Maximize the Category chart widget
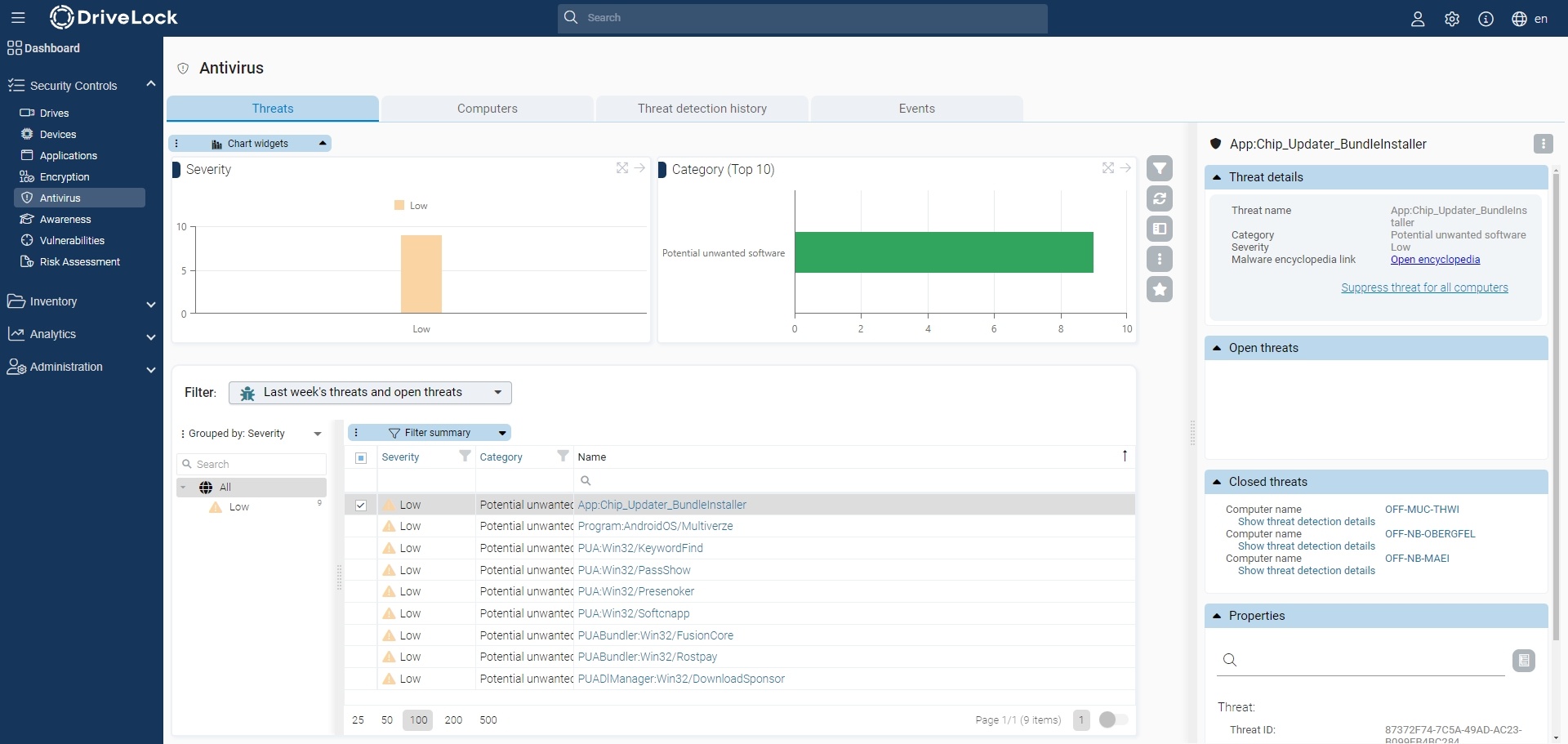The width and height of the screenshot is (1568, 744). [1108, 167]
